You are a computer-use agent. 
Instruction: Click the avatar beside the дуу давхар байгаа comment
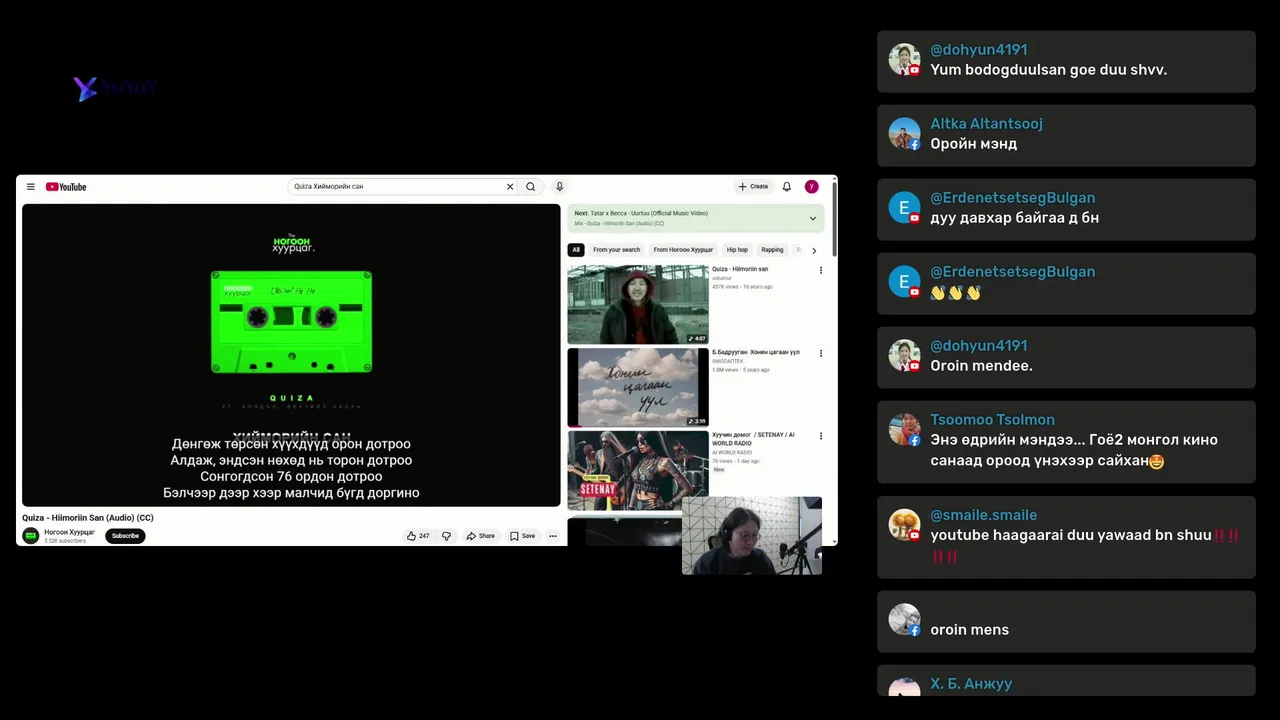(x=904, y=208)
